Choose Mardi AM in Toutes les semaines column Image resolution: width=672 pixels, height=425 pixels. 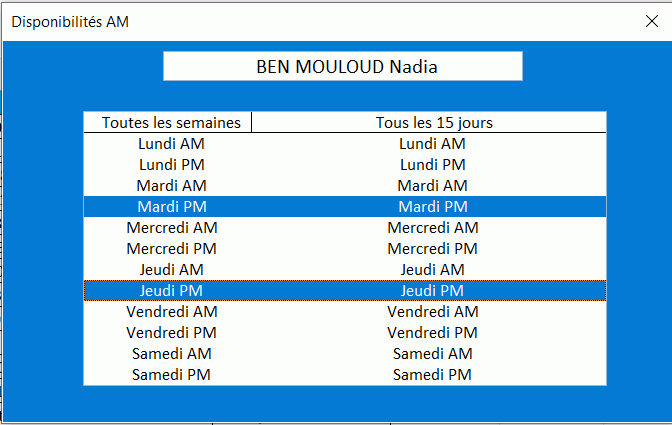pyautogui.click(x=171, y=185)
